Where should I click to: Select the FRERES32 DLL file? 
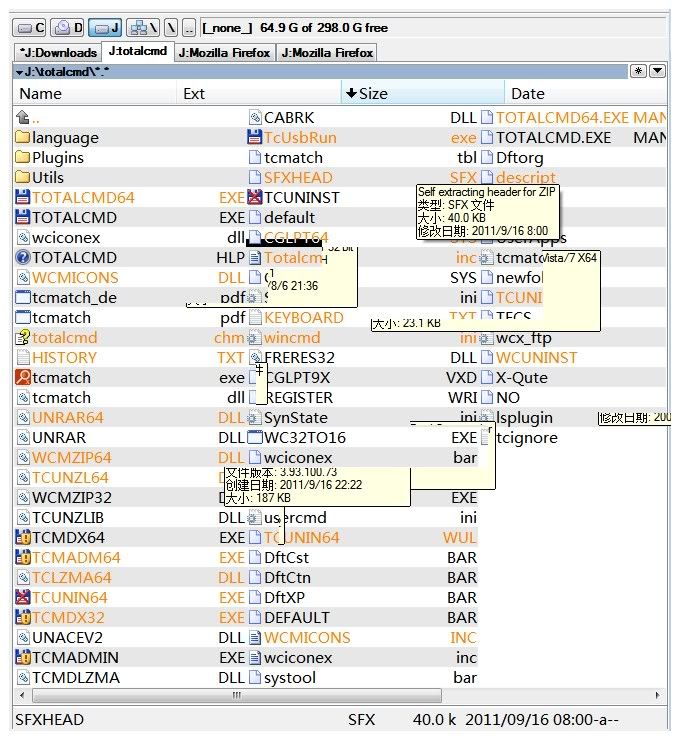click(x=299, y=357)
